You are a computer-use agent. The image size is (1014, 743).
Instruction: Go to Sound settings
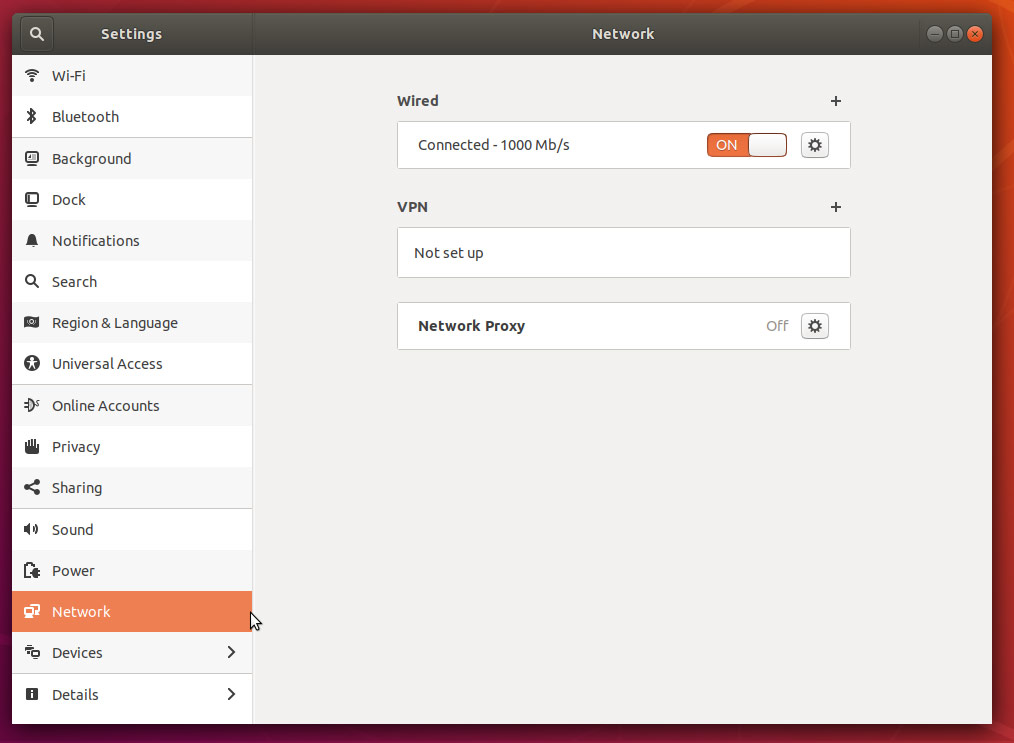point(132,530)
